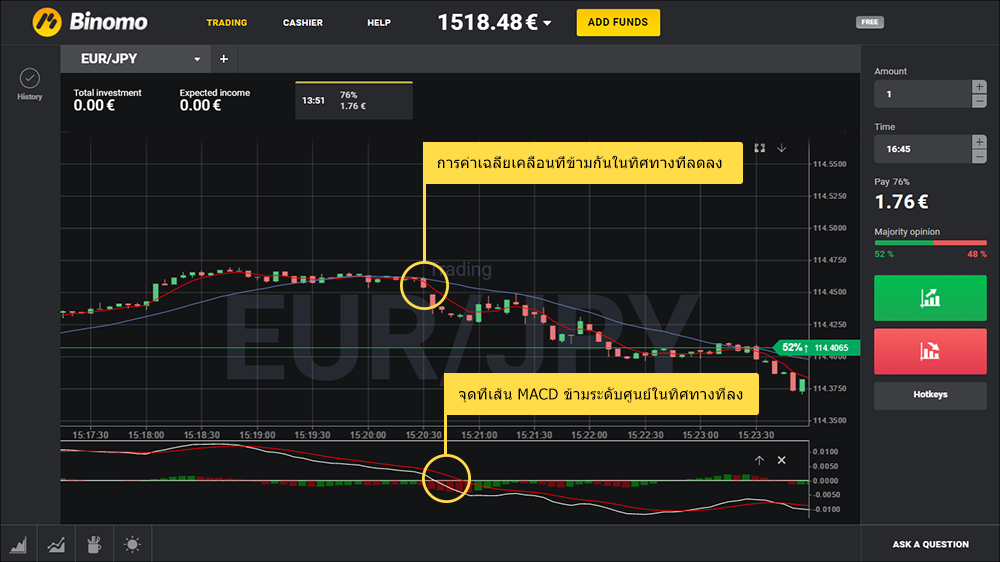Increase Amount with plus button
The width and height of the screenshot is (1000, 562).
pyautogui.click(x=979, y=87)
